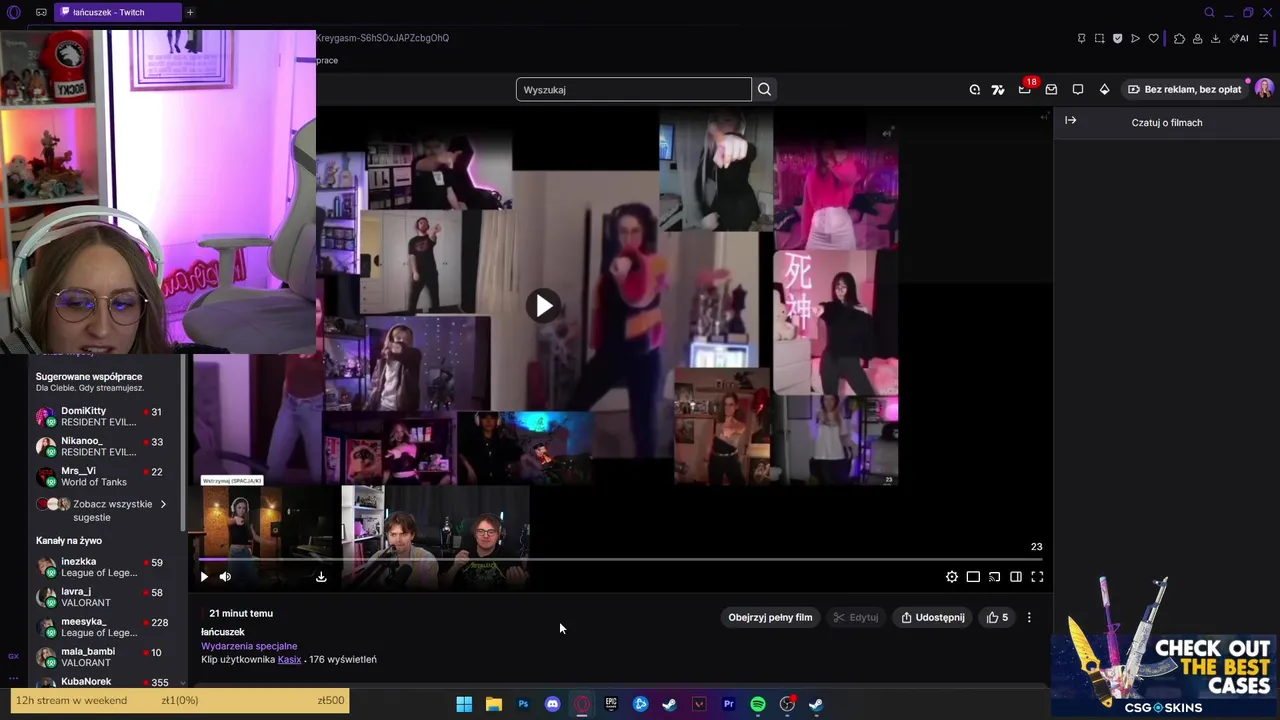
Task: Cast the video to another device
Action: click(x=994, y=577)
